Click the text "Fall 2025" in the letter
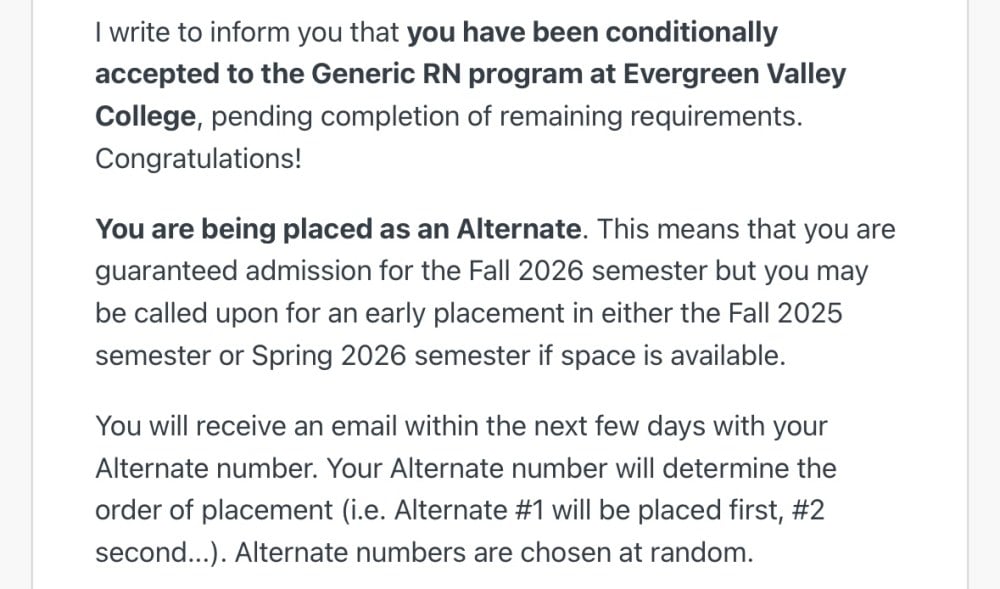The image size is (1000, 589). click(785, 313)
